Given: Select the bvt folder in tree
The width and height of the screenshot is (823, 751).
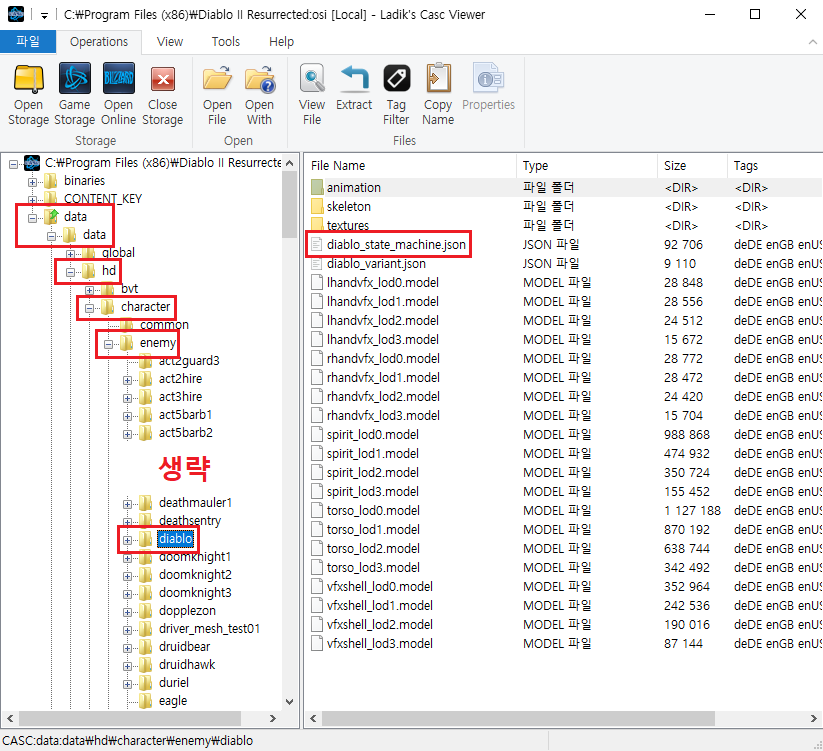Looking at the screenshot, I should (x=129, y=289).
